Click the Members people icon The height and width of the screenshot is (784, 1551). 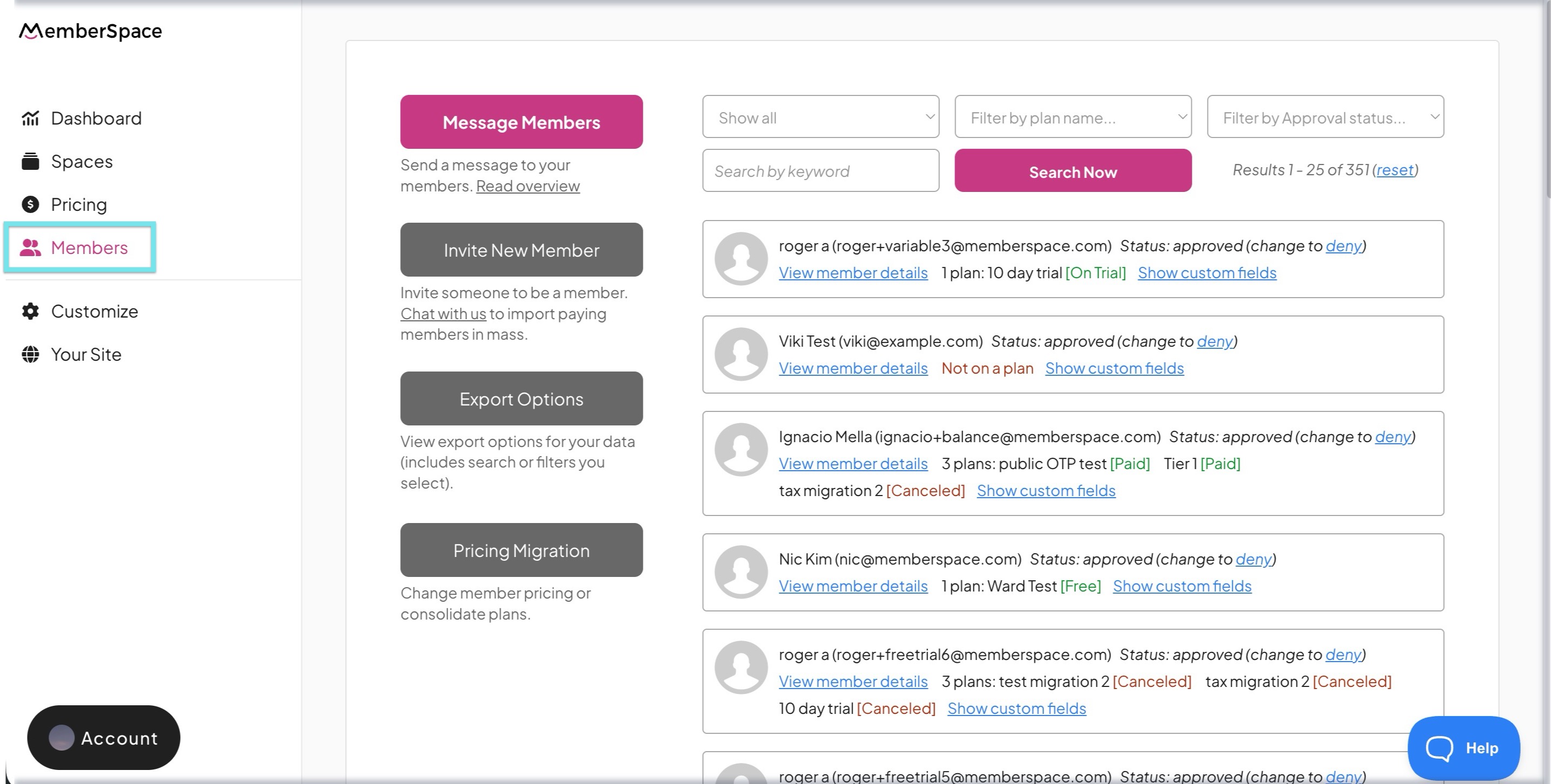click(x=30, y=247)
